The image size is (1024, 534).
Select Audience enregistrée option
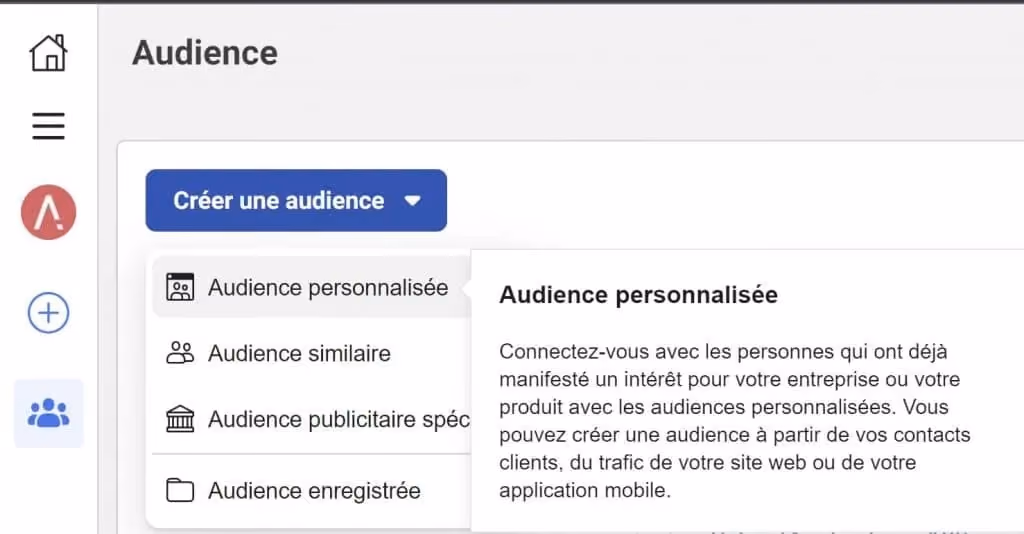pyautogui.click(x=312, y=490)
